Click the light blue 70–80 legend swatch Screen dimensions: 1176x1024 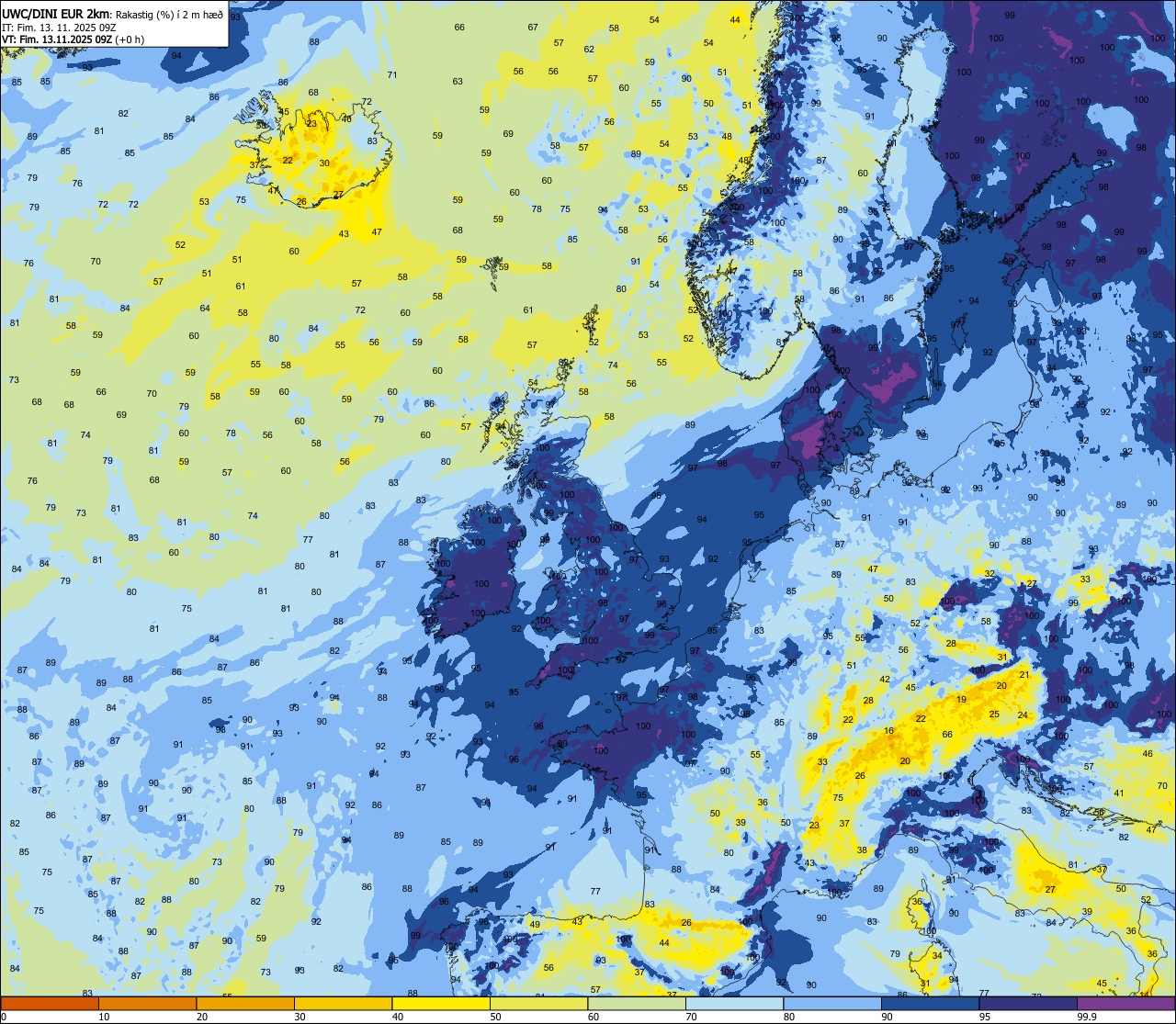(x=734, y=1004)
